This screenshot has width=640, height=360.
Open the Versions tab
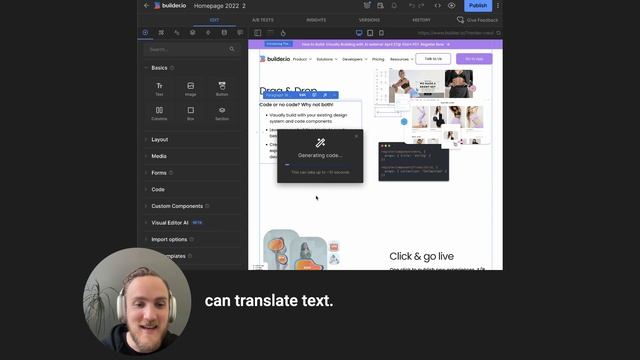click(x=369, y=20)
